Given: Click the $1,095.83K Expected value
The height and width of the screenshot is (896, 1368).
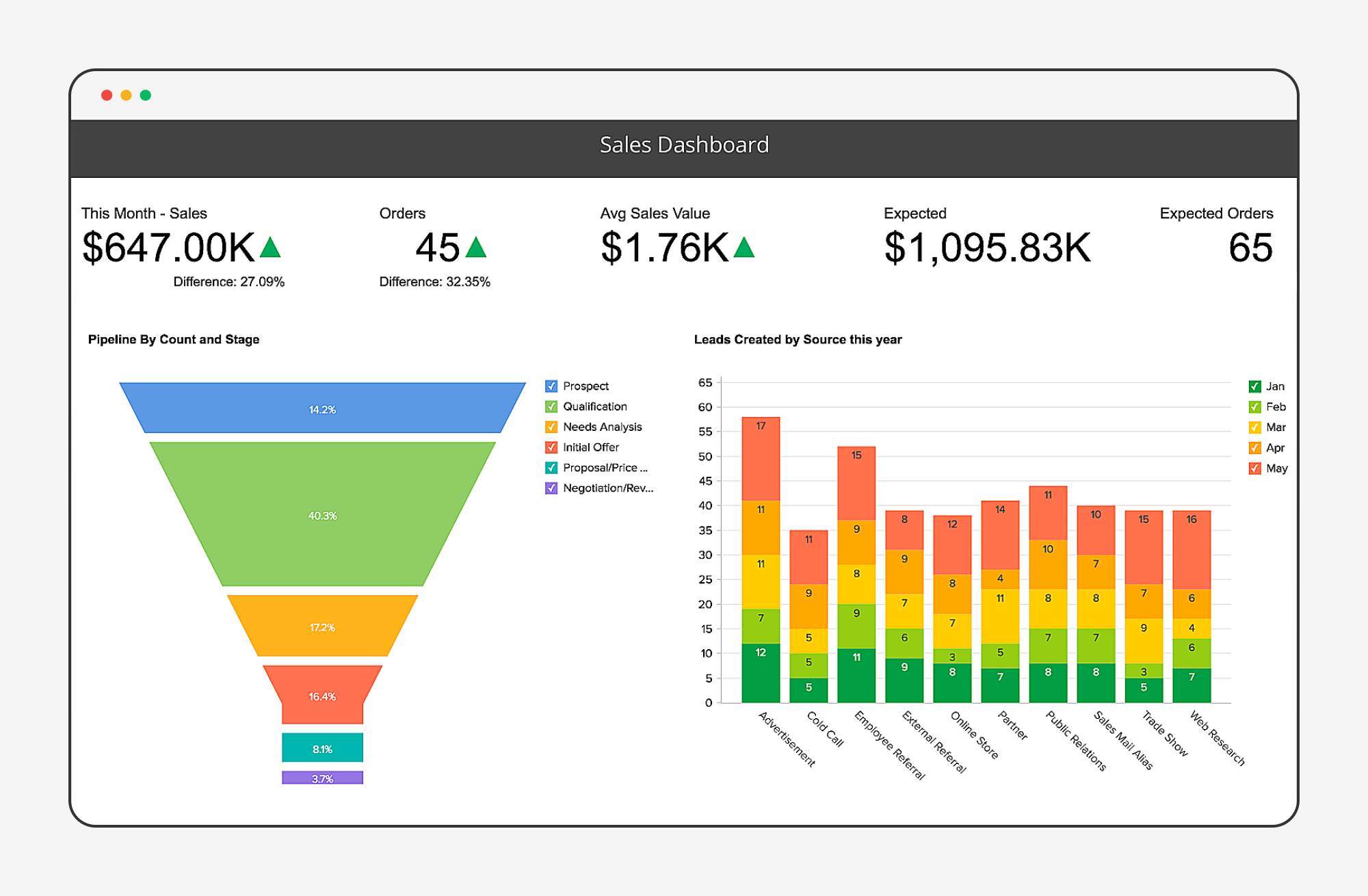Looking at the screenshot, I should [x=987, y=248].
